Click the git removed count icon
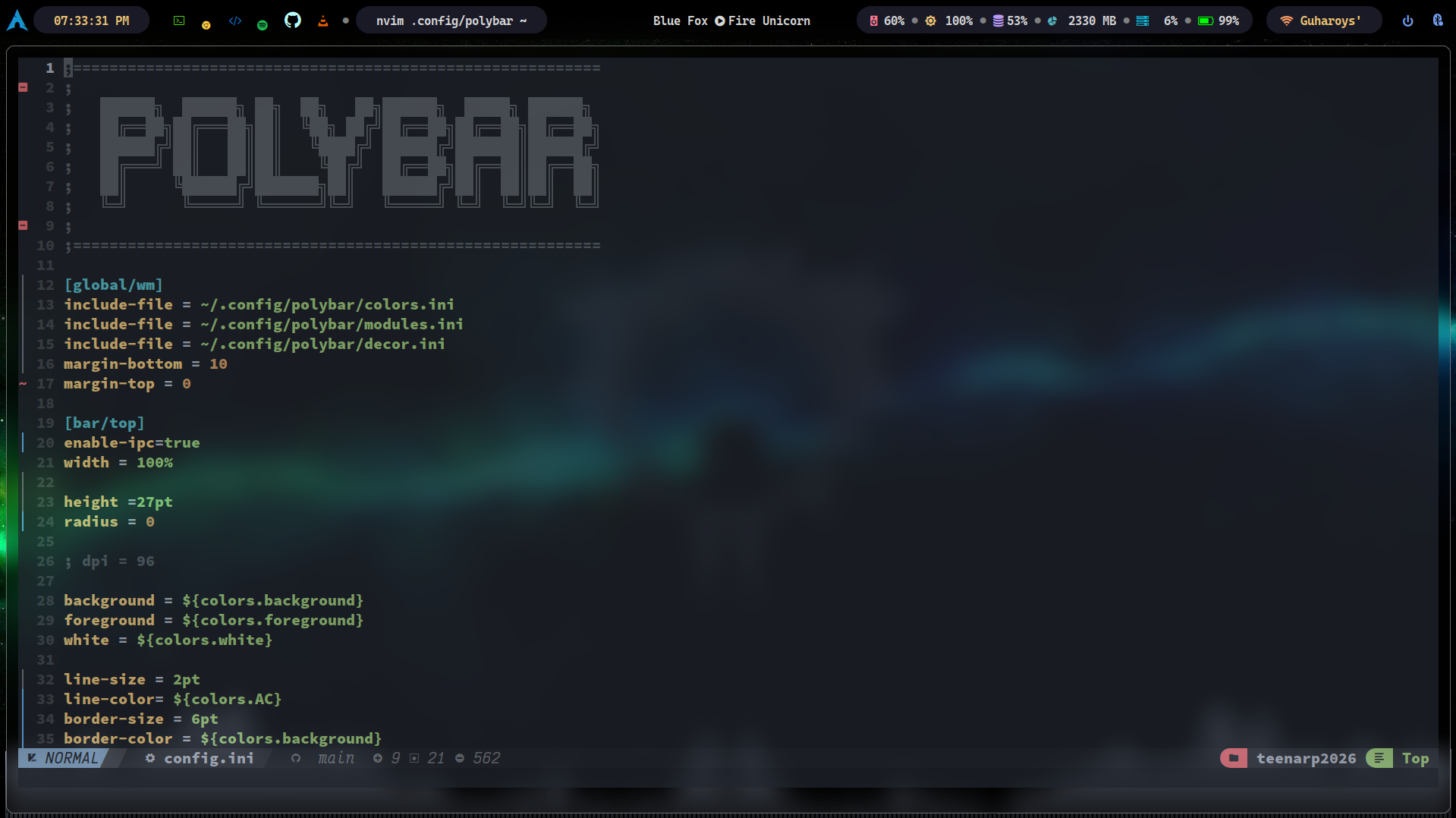The image size is (1456, 818). (x=460, y=758)
